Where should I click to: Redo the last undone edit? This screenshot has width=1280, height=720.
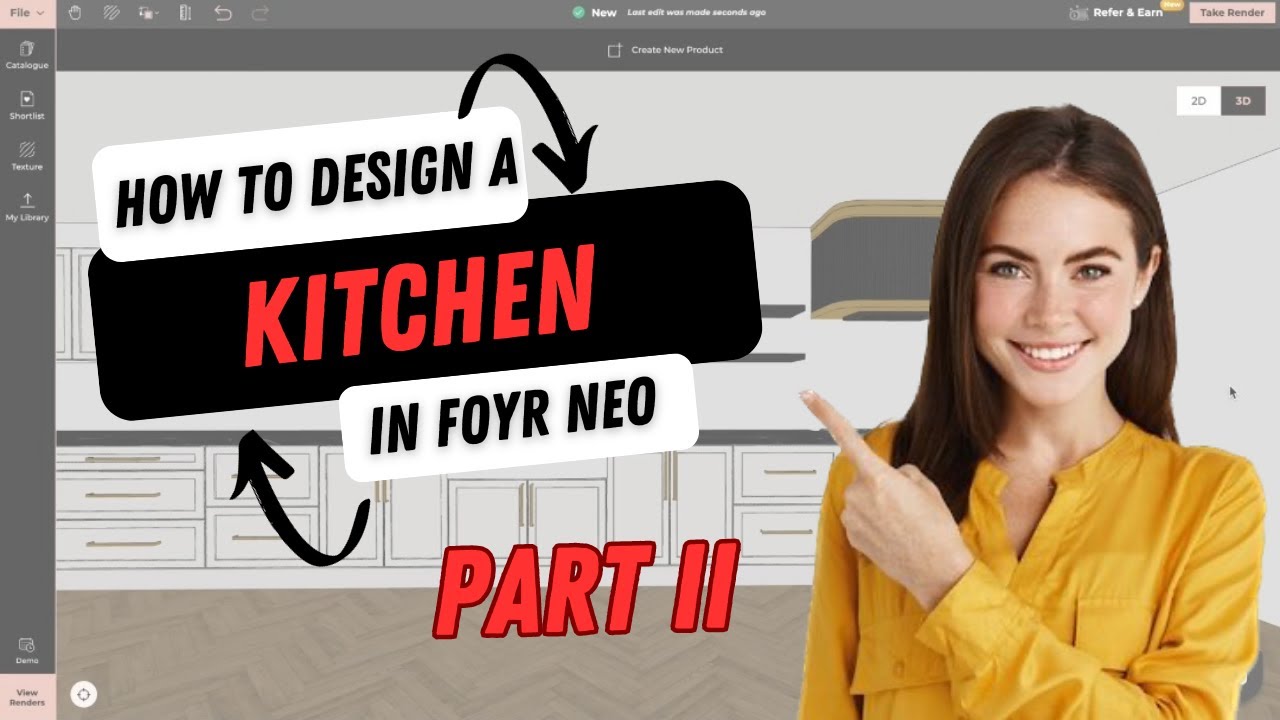pos(260,13)
